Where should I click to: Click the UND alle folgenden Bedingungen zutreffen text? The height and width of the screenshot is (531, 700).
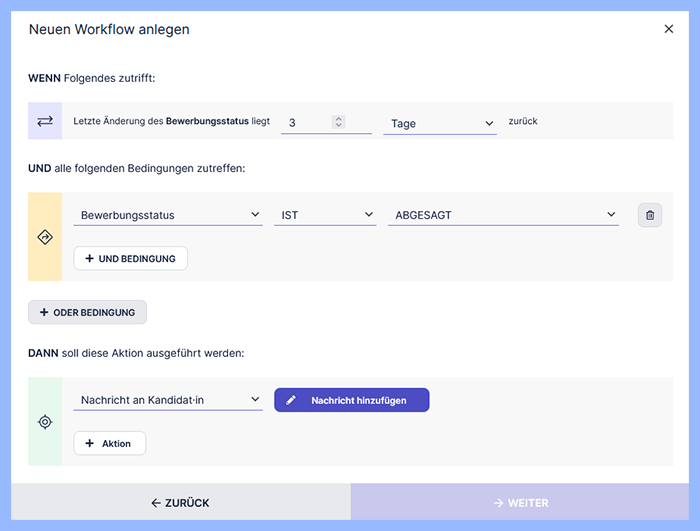point(137,168)
